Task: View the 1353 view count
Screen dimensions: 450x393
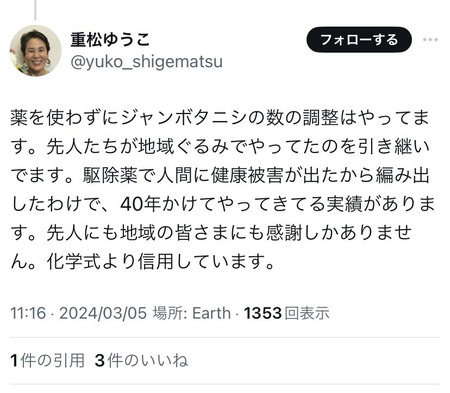Action: (263, 313)
